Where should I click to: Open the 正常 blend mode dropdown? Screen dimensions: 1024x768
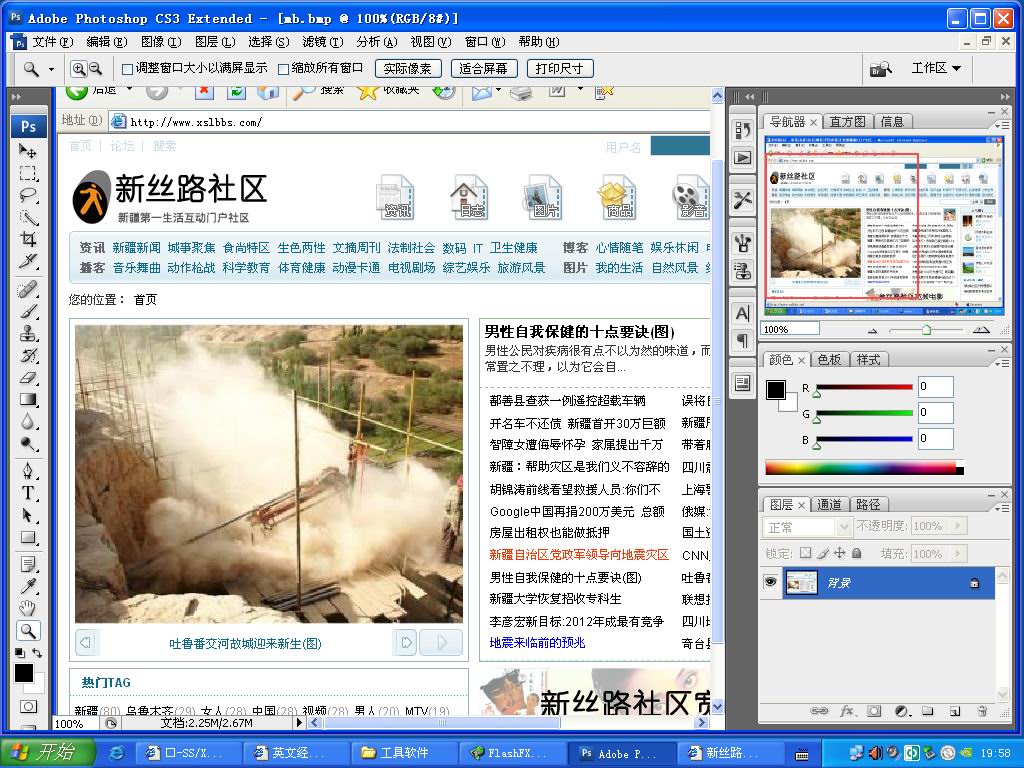point(807,527)
